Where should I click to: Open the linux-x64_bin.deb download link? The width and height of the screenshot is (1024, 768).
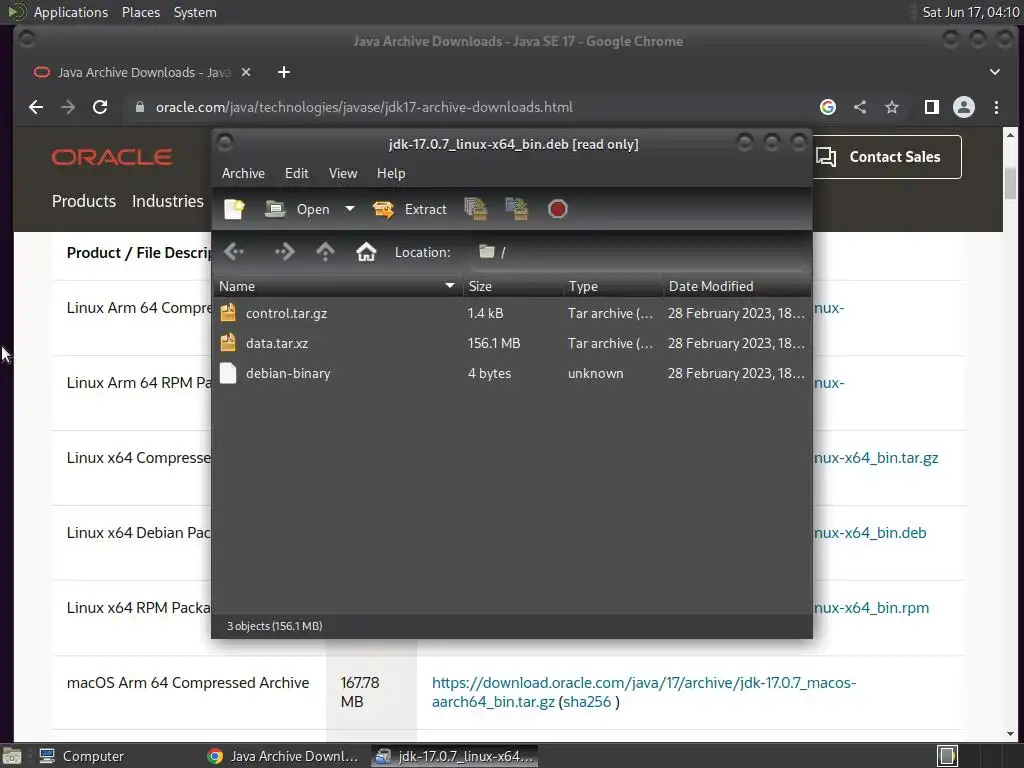[x=870, y=533]
